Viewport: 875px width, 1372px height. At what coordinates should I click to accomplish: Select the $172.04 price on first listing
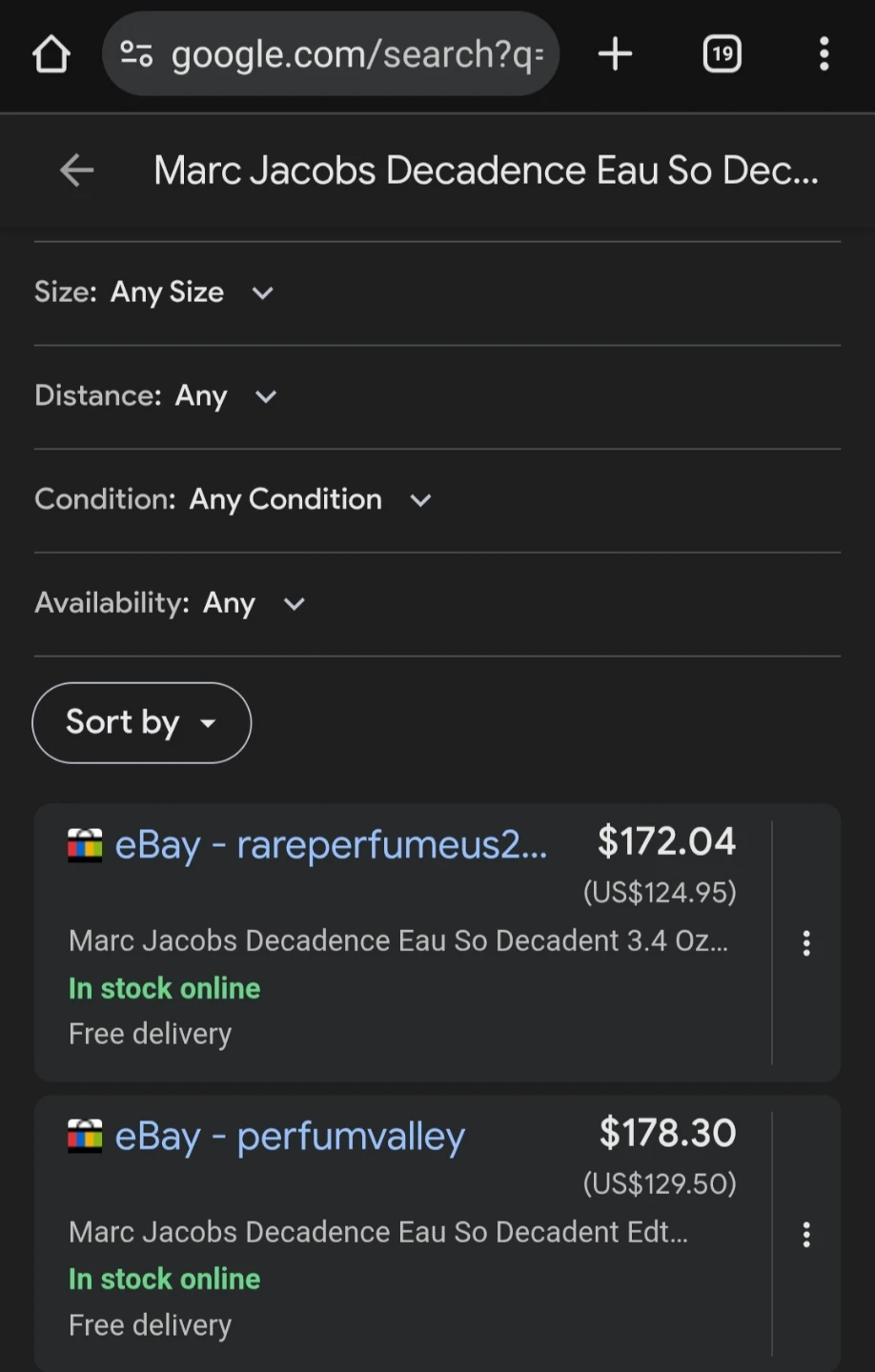(666, 841)
